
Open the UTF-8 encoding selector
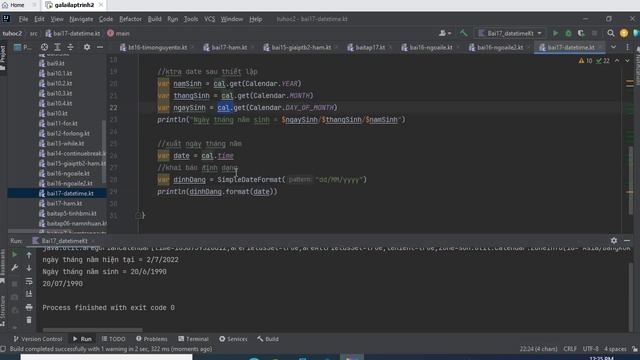[x=590, y=349]
